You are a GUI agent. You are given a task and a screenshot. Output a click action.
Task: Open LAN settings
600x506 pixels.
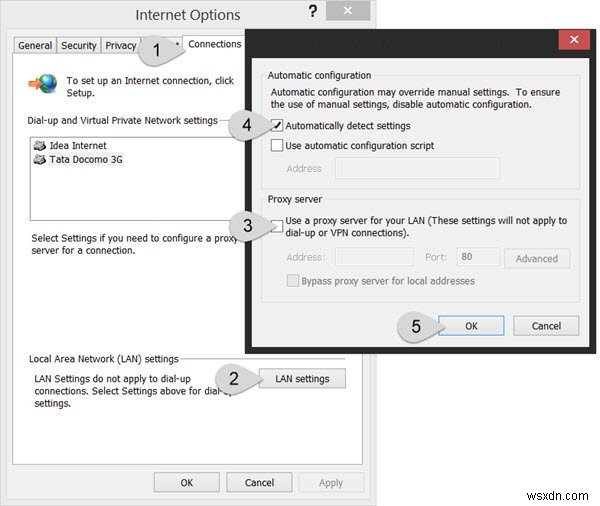pyautogui.click(x=302, y=379)
